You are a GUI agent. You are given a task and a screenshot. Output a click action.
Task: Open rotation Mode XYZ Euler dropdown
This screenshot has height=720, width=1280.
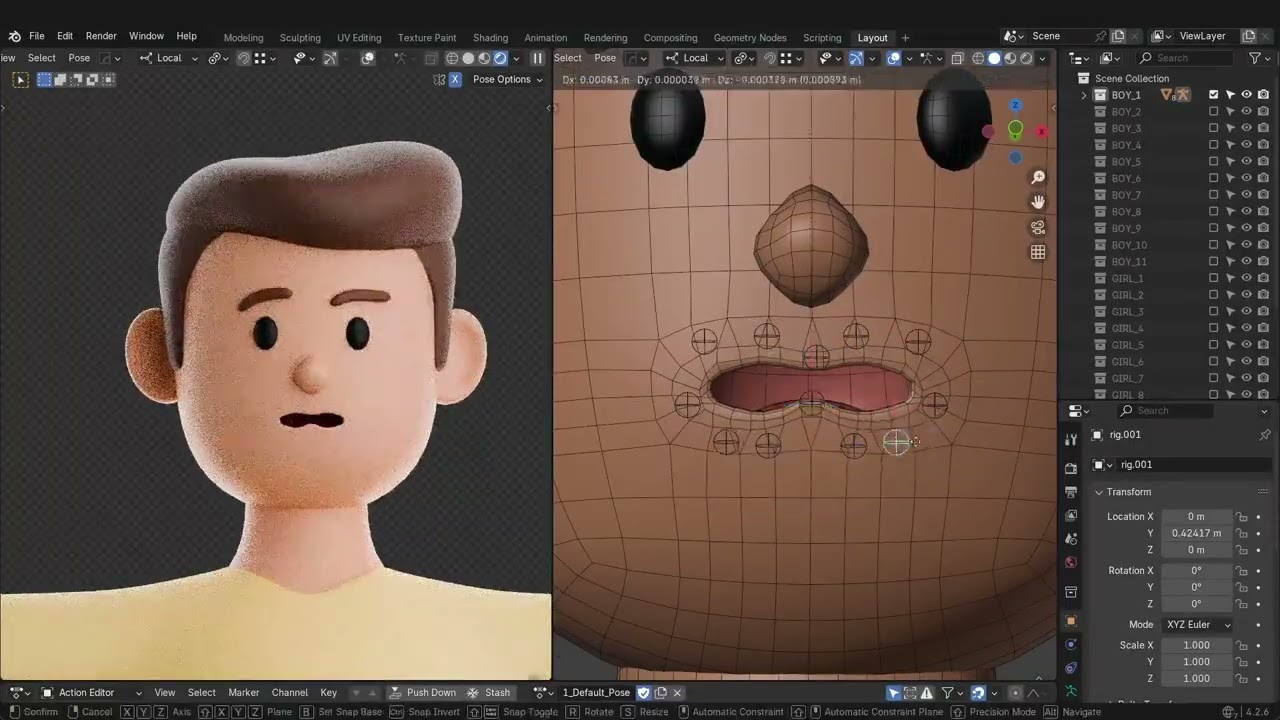click(1197, 624)
